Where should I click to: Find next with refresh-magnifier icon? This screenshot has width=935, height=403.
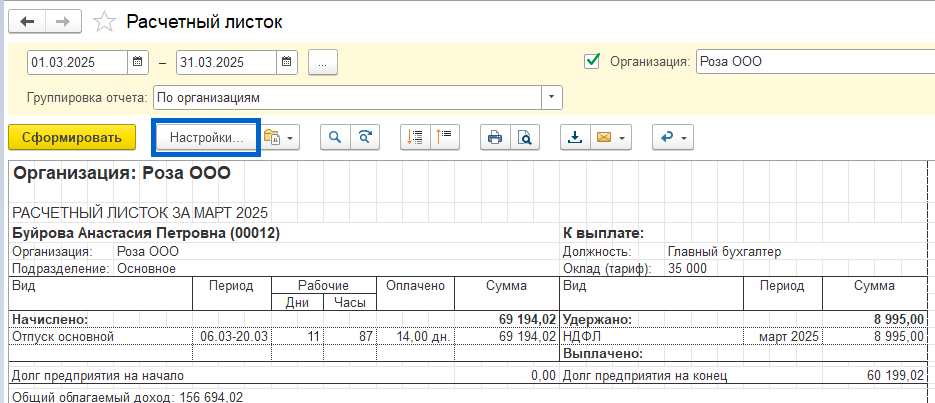(365, 138)
